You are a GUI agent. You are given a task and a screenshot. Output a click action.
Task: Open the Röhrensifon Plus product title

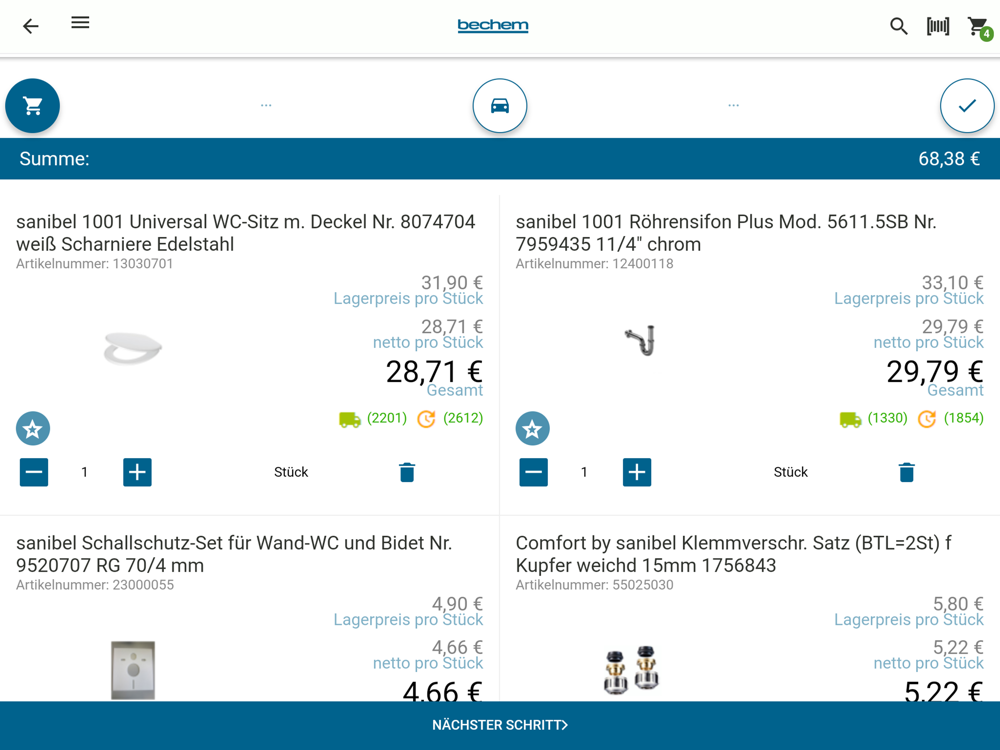[x=726, y=233]
